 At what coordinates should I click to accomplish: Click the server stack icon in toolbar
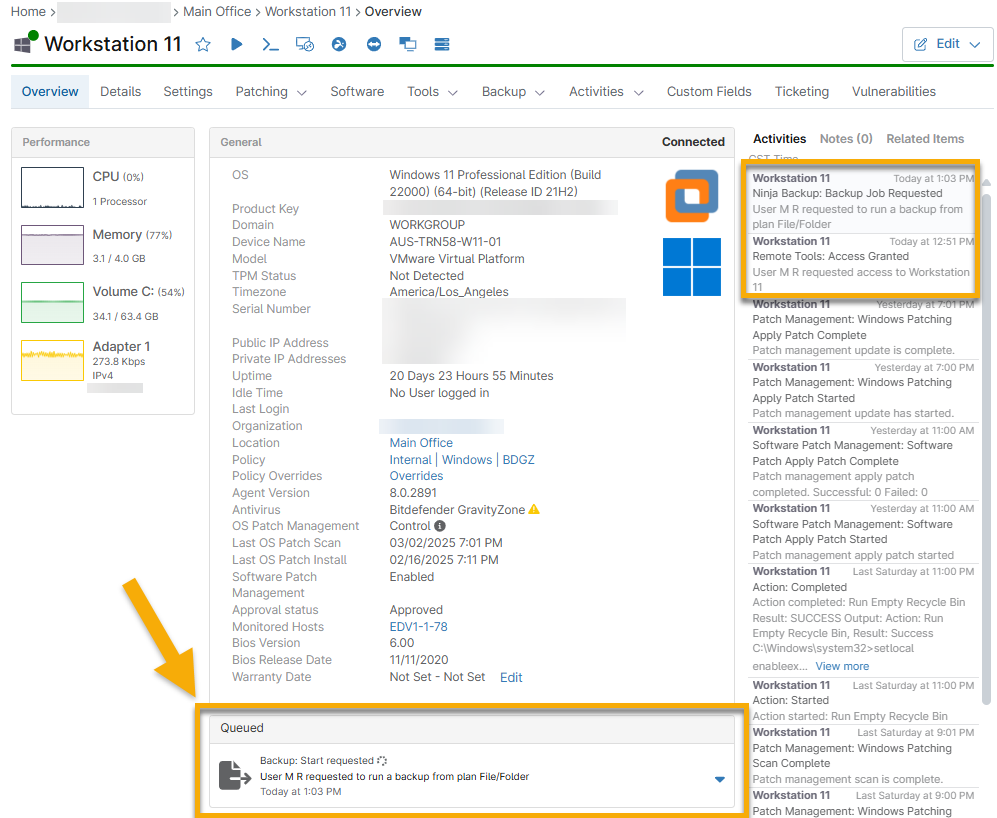tap(442, 44)
